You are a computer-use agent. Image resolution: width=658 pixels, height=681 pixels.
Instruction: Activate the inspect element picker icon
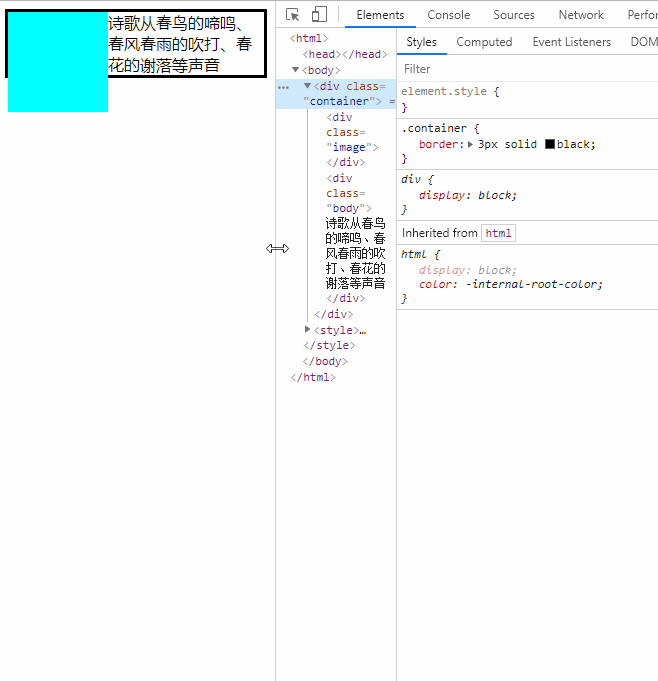coord(293,15)
